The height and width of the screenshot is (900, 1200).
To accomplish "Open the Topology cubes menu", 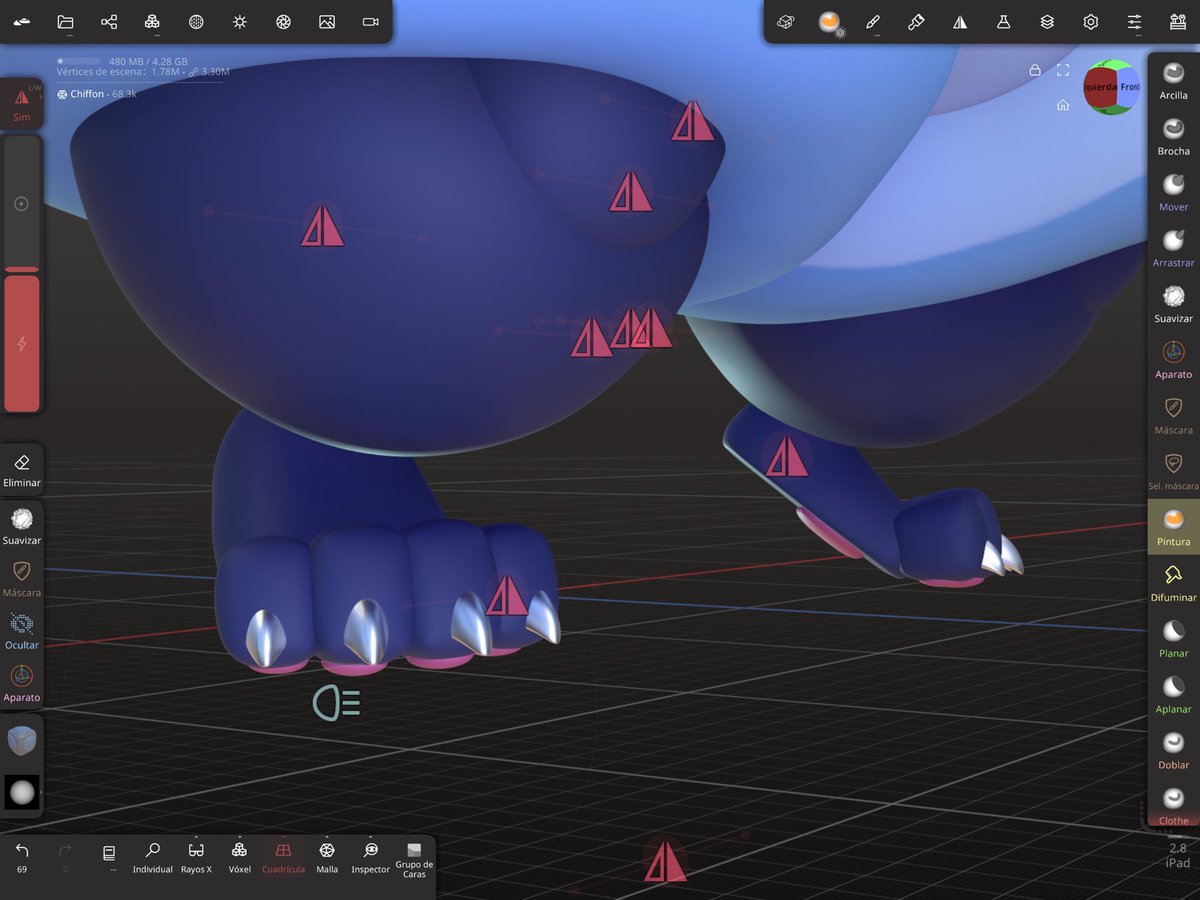I will [152, 21].
